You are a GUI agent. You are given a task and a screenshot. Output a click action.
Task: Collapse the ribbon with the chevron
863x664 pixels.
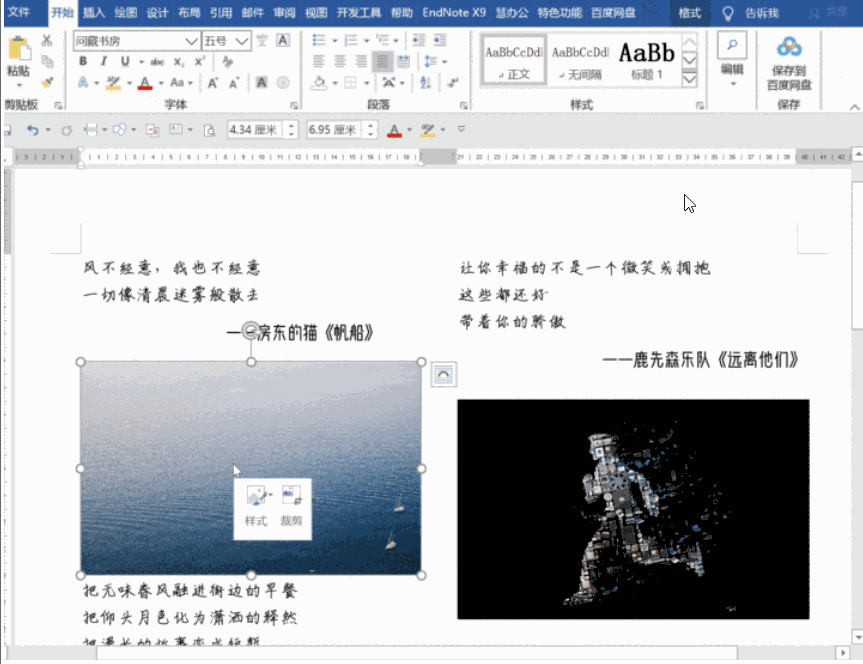coord(854,107)
